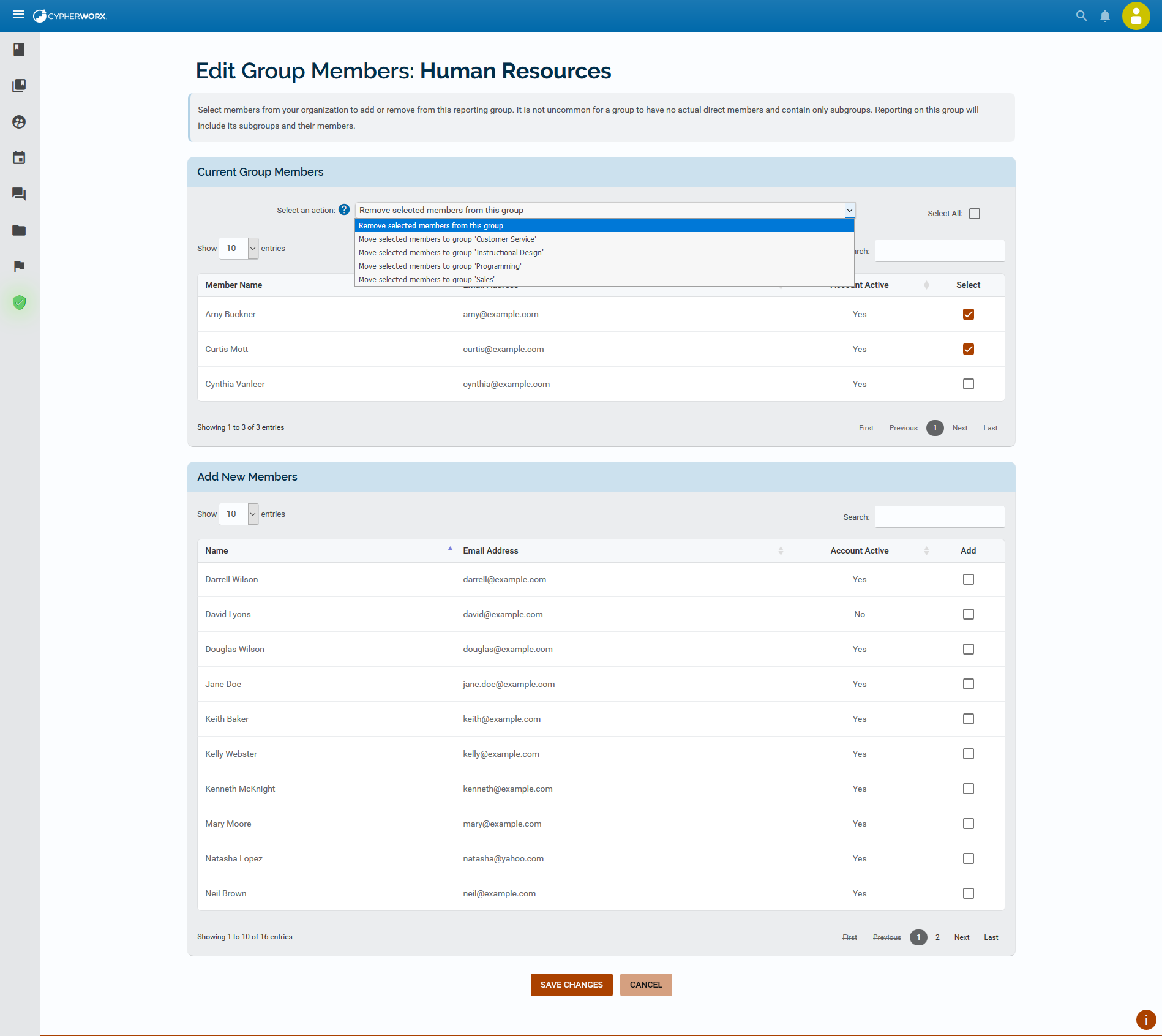Click page 1 in Add New Members pagination
The width and height of the screenshot is (1162, 1036).
click(918, 937)
